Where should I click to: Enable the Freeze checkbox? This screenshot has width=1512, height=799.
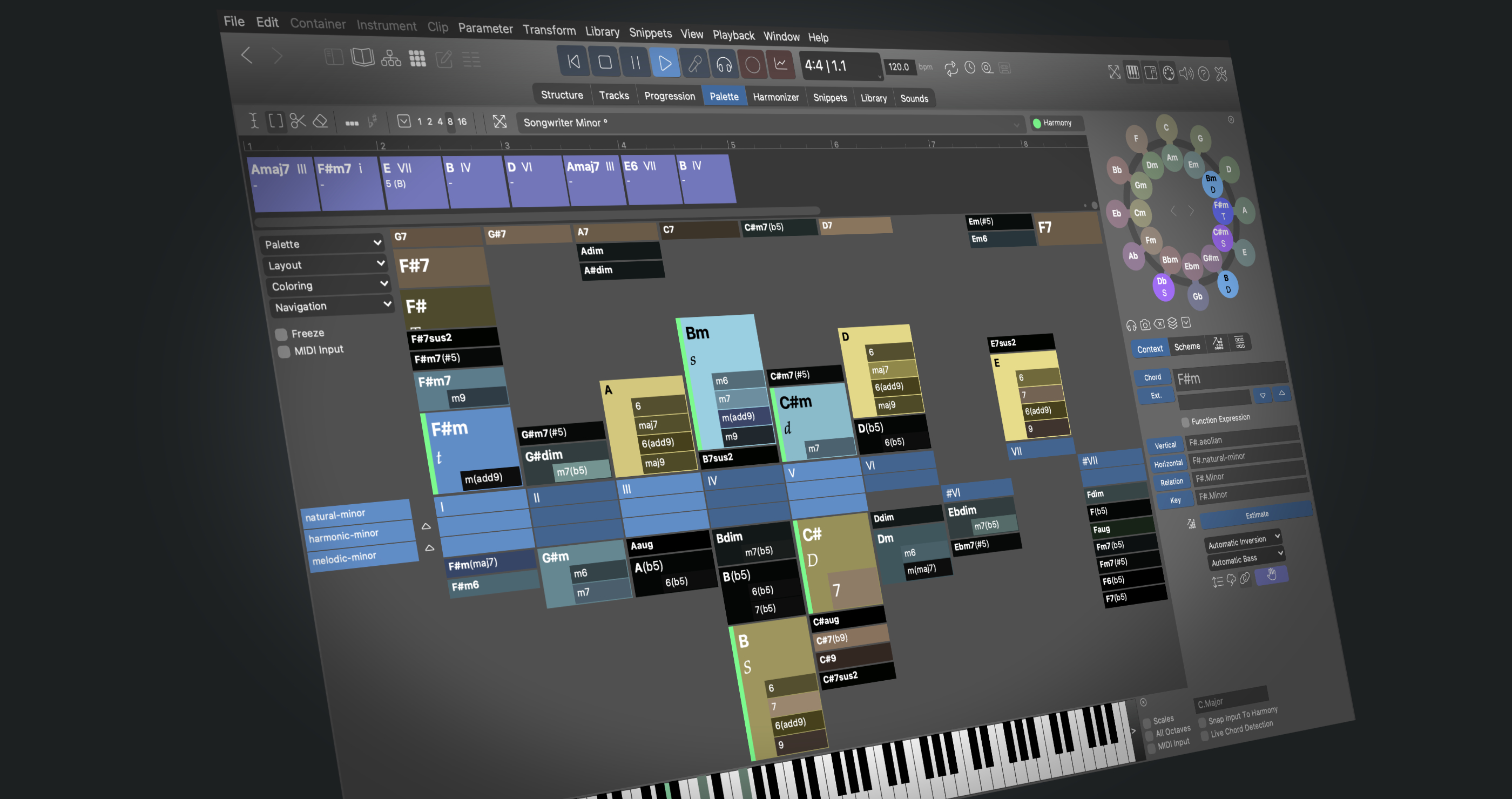pos(281,334)
